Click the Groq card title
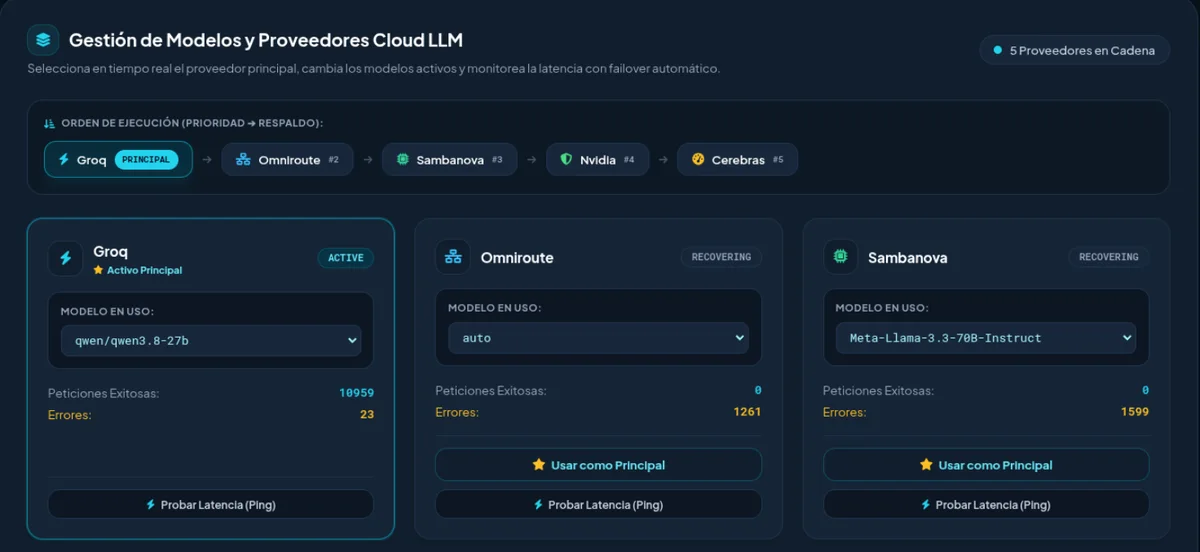Image resolution: width=1200 pixels, height=552 pixels. (110, 252)
